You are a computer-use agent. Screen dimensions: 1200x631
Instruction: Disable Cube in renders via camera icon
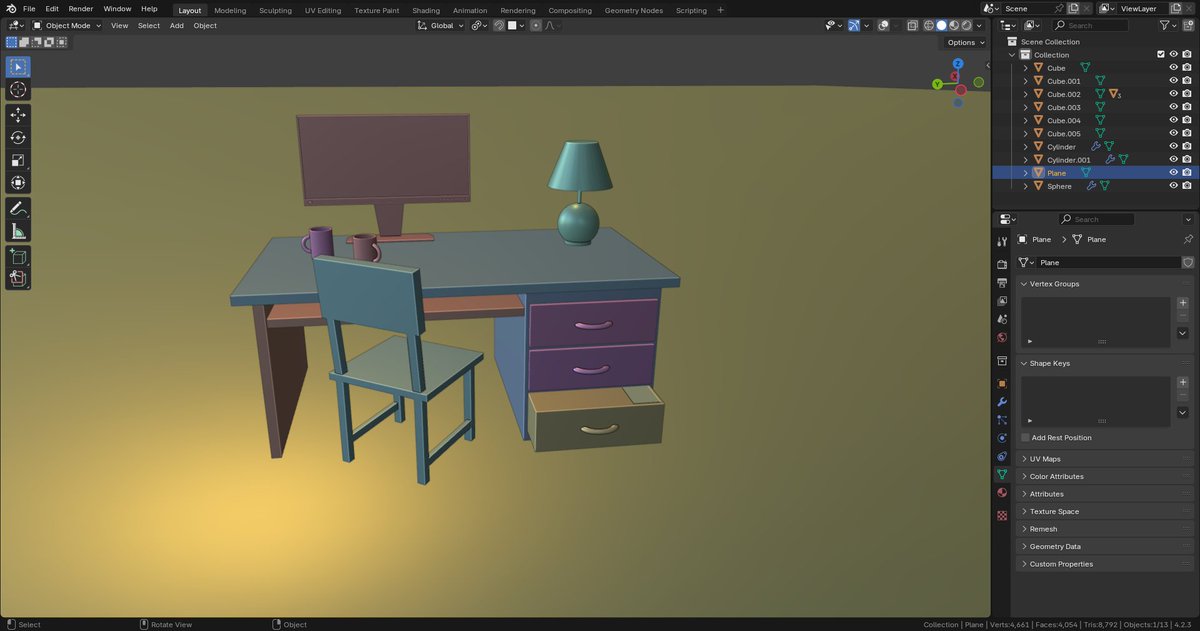point(1187,68)
